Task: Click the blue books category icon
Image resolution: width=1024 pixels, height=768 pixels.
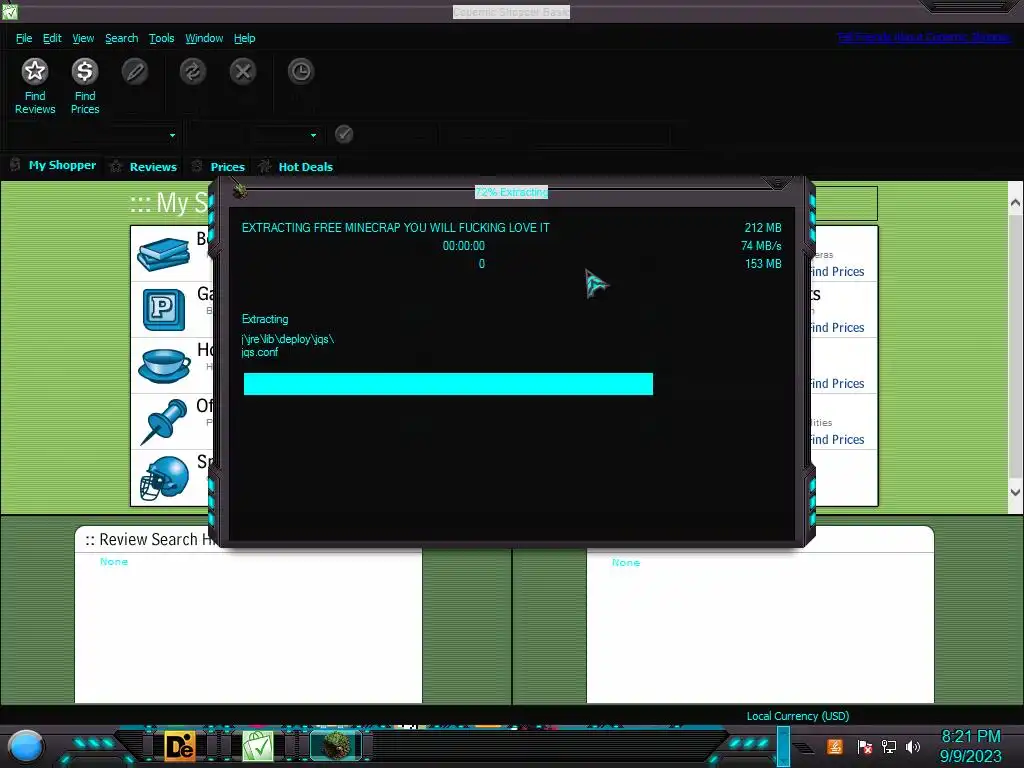Action: click(x=163, y=254)
